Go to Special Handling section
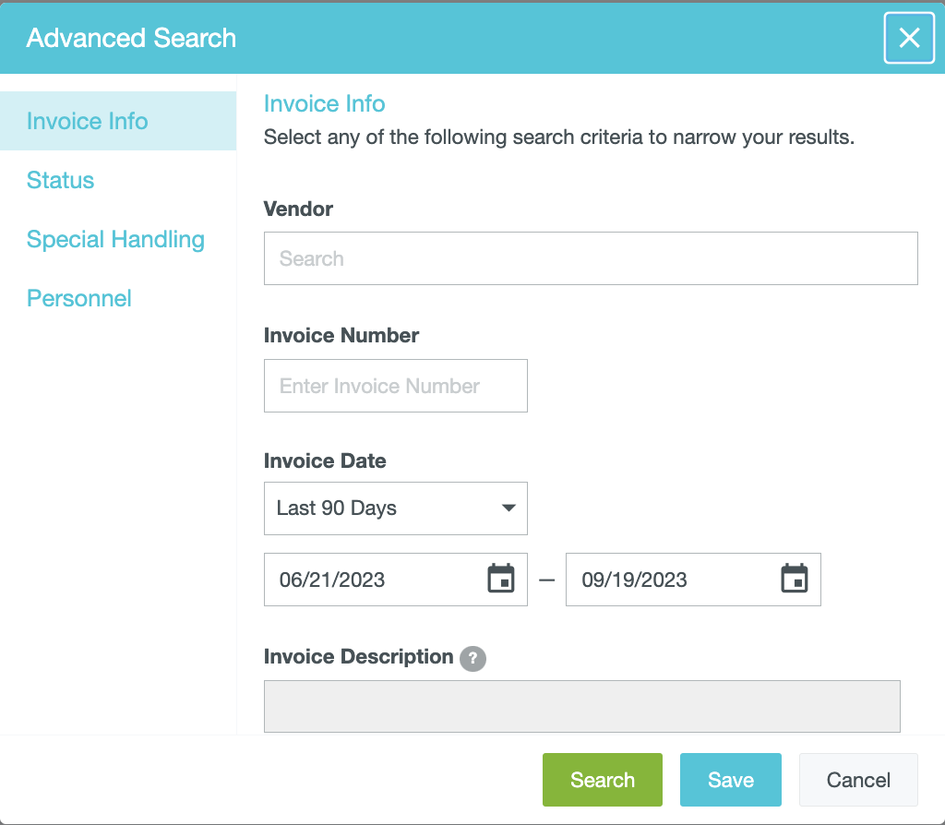The height and width of the screenshot is (825, 945). click(116, 239)
